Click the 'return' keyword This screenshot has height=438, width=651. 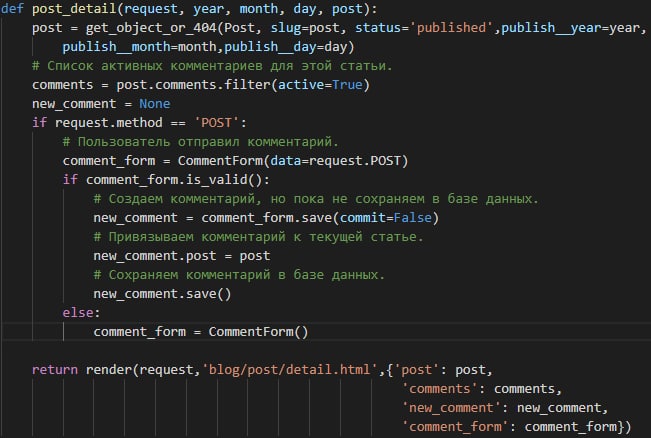click(x=55, y=370)
